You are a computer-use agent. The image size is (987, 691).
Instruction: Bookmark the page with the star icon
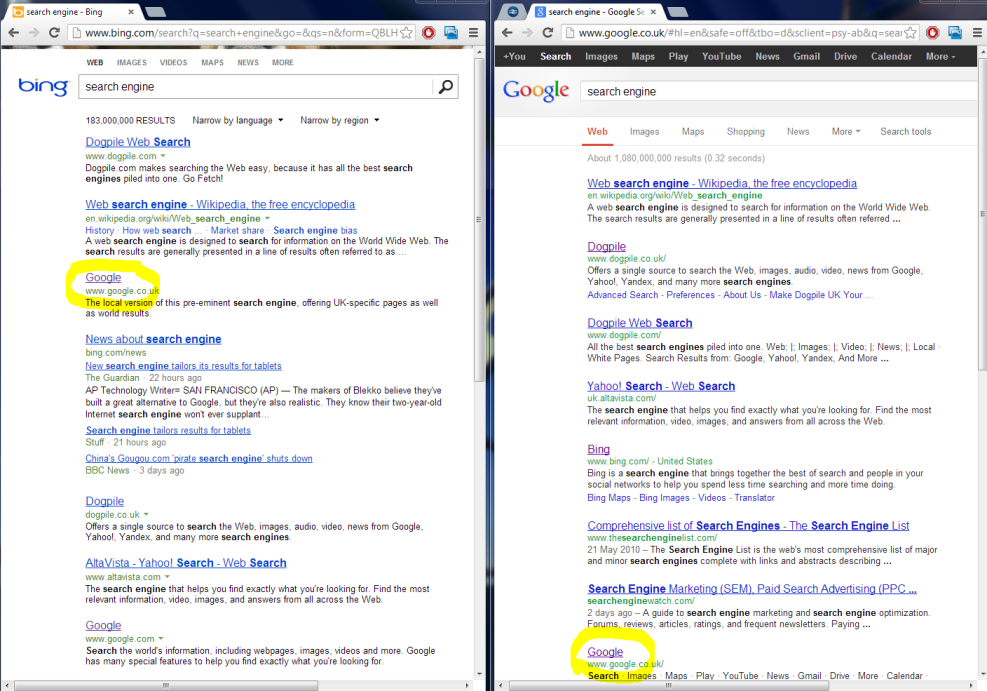(x=406, y=32)
